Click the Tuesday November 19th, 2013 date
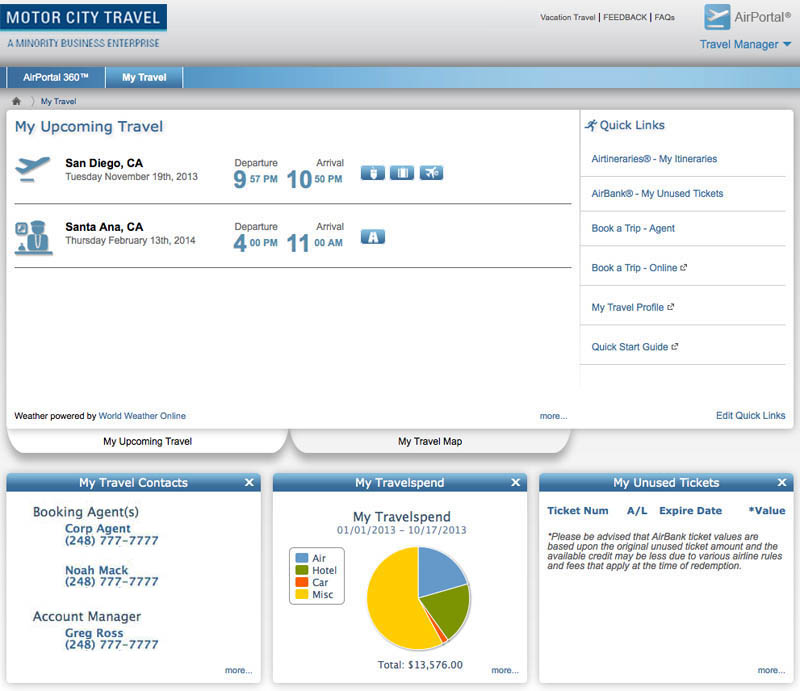This screenshot has width=800, height=691. pos(131,177)
